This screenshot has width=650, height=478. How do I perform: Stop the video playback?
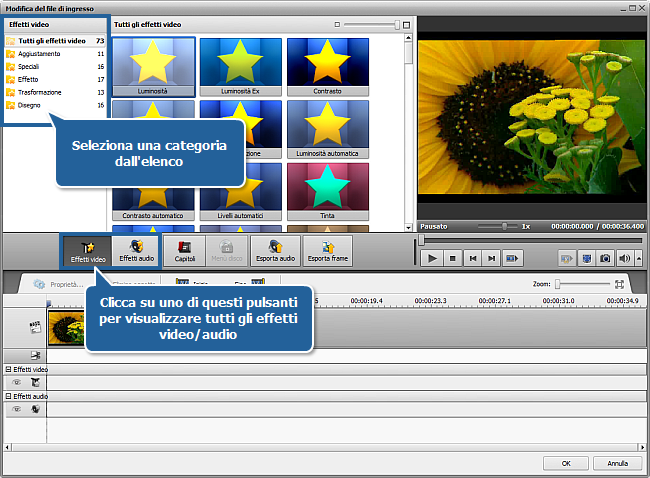point(452,259)
